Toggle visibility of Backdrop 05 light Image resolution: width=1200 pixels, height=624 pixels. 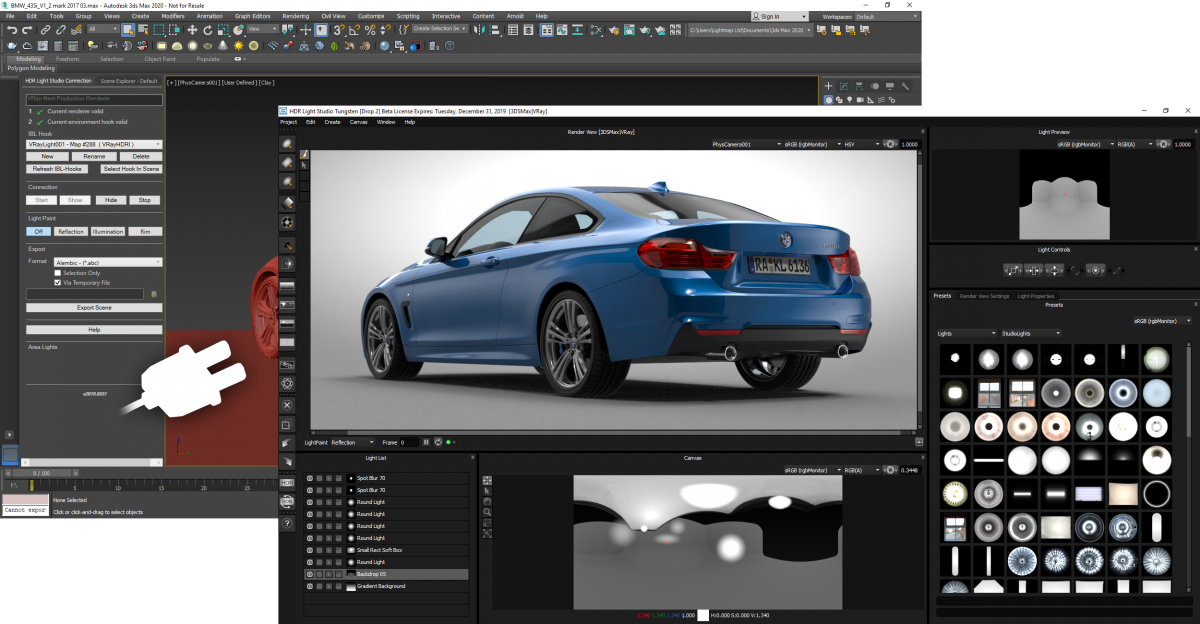tap(309, 574)
